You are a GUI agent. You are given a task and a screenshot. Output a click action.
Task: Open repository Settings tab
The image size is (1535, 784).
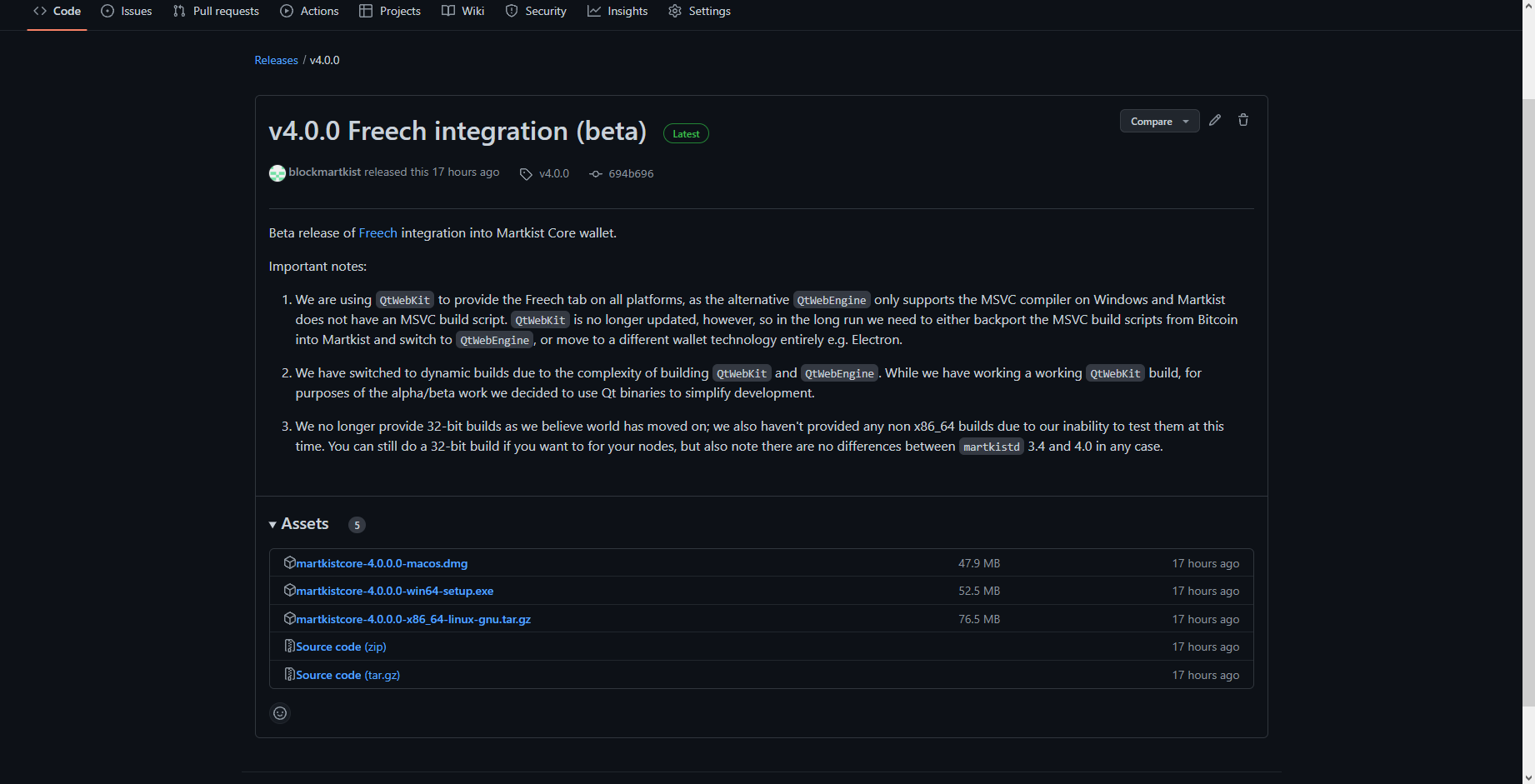699,11
